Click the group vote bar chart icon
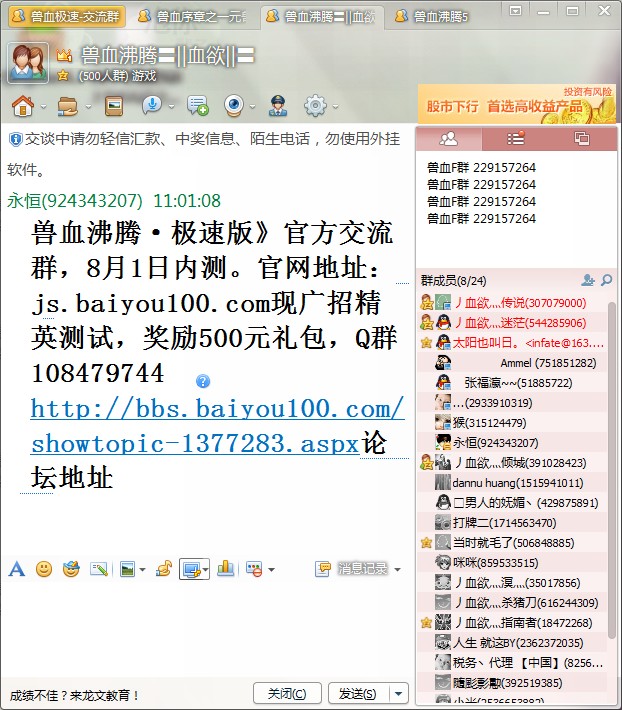622x710 pixels. point(225,569)
